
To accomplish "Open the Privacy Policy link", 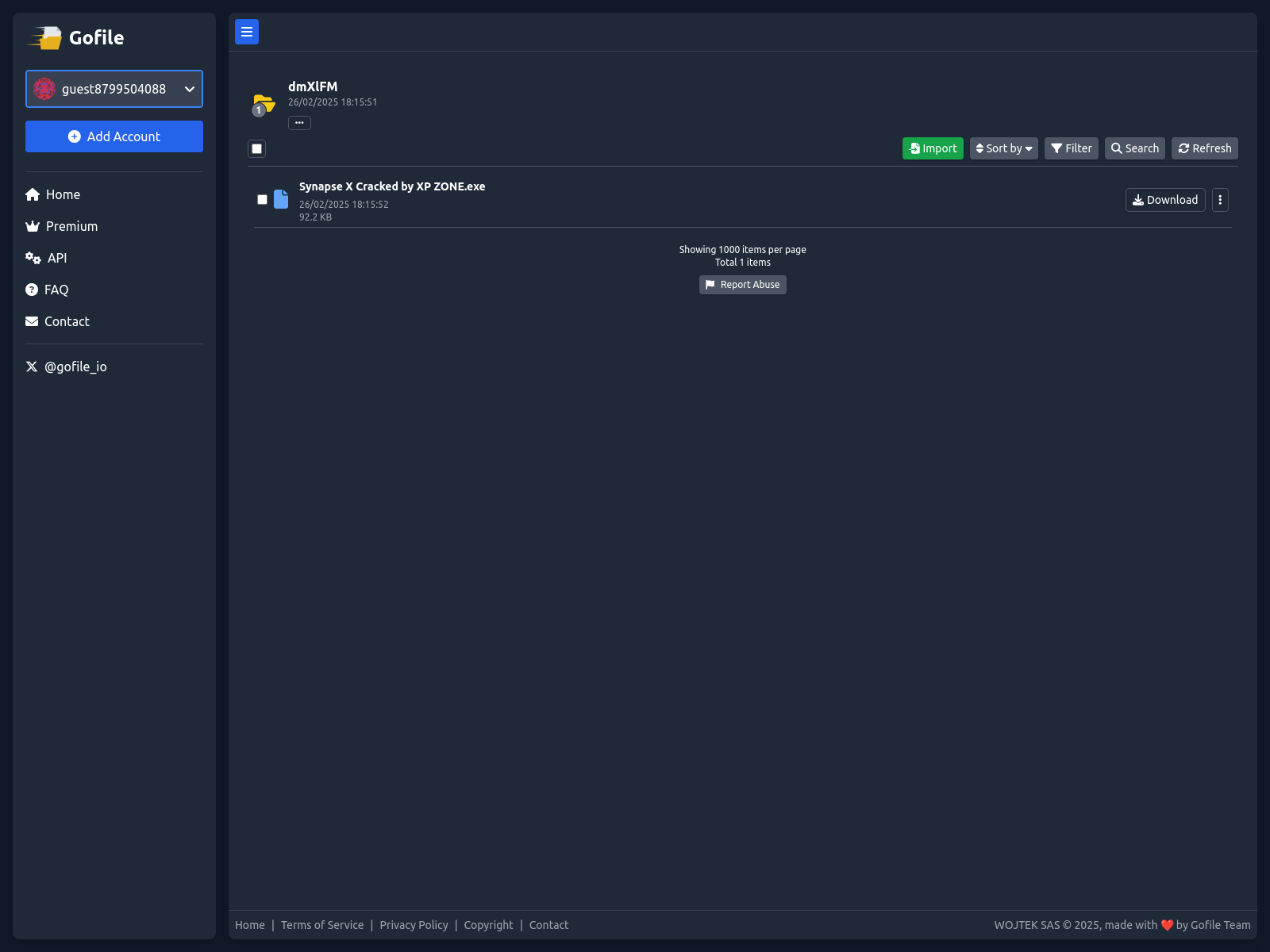I will (x=414, y=925).
